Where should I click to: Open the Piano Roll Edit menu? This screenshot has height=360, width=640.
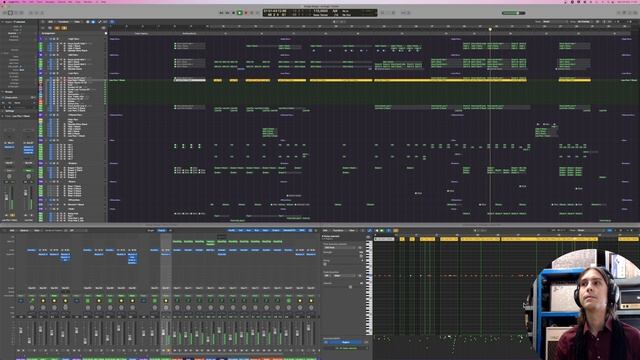tap(325, 231)
